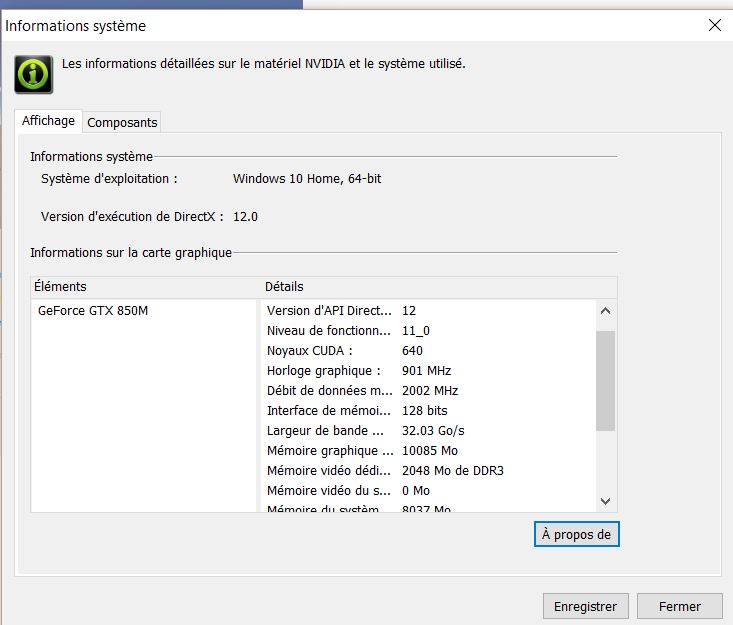Click the 901 MHz value
The image size is (733, 625).
click(x=426, y=371)
